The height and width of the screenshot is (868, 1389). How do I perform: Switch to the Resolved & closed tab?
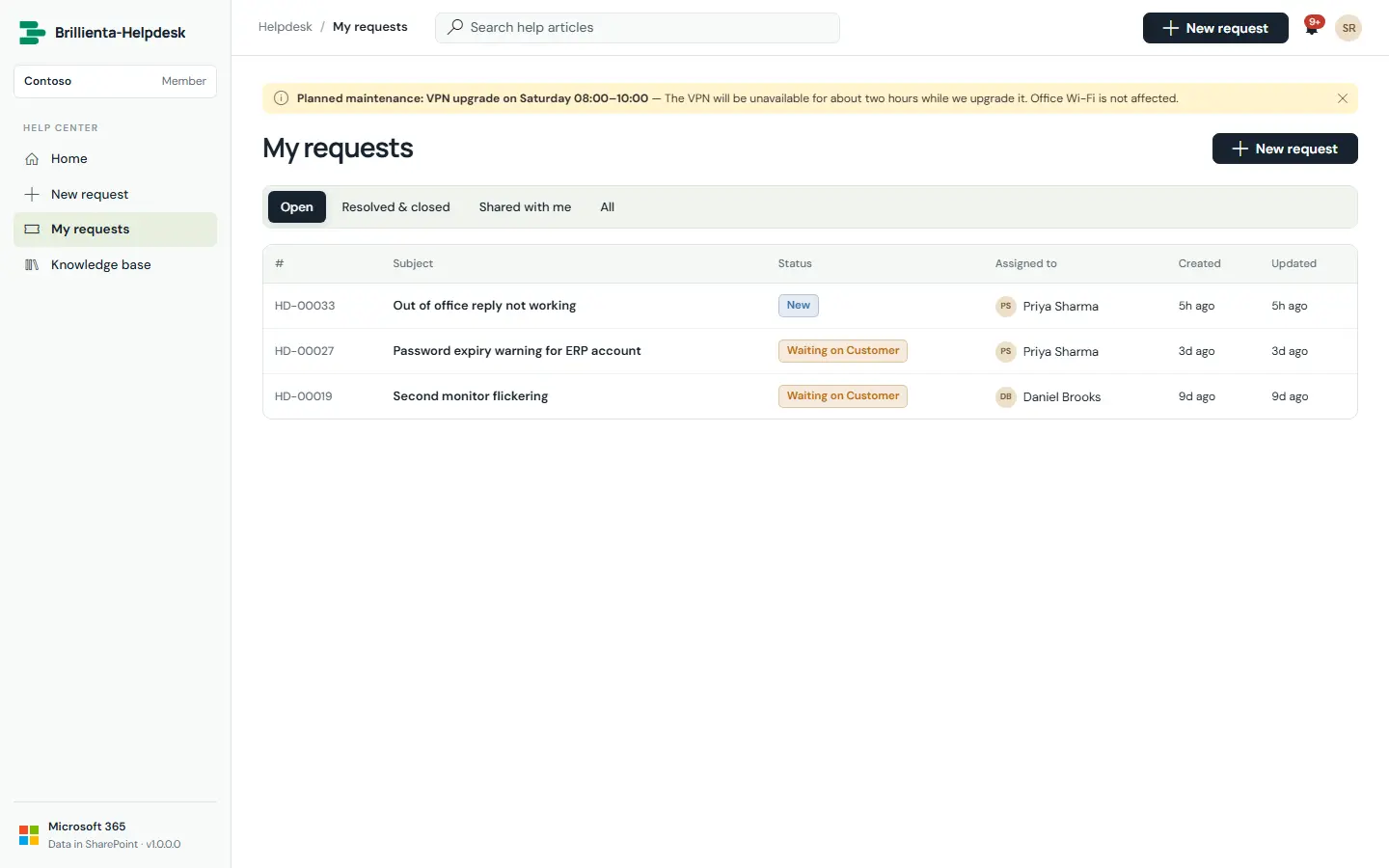point(395,207)
